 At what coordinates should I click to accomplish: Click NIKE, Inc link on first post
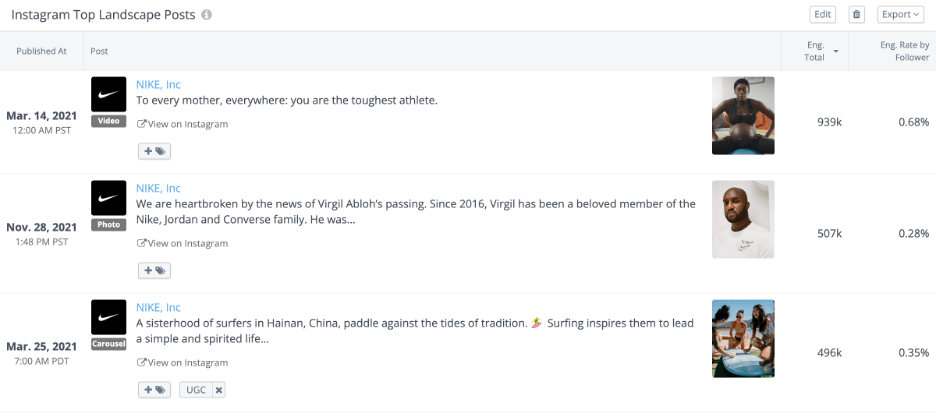[x=158, y=85]
